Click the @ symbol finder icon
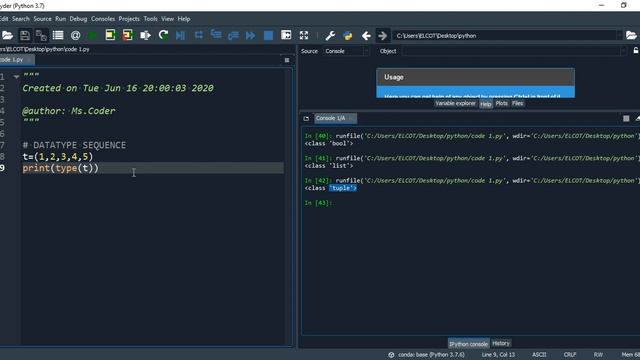Screen dimensions: 640x360 pos(75,36)
